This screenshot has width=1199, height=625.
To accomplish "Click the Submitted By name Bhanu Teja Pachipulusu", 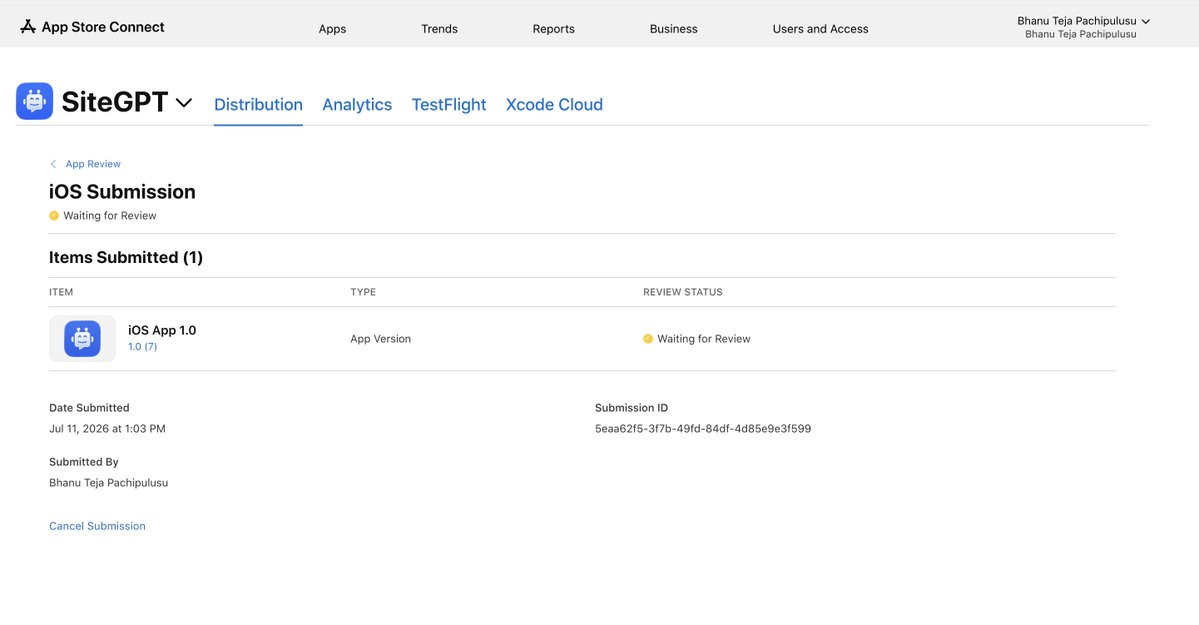I will tap(109, 483).
